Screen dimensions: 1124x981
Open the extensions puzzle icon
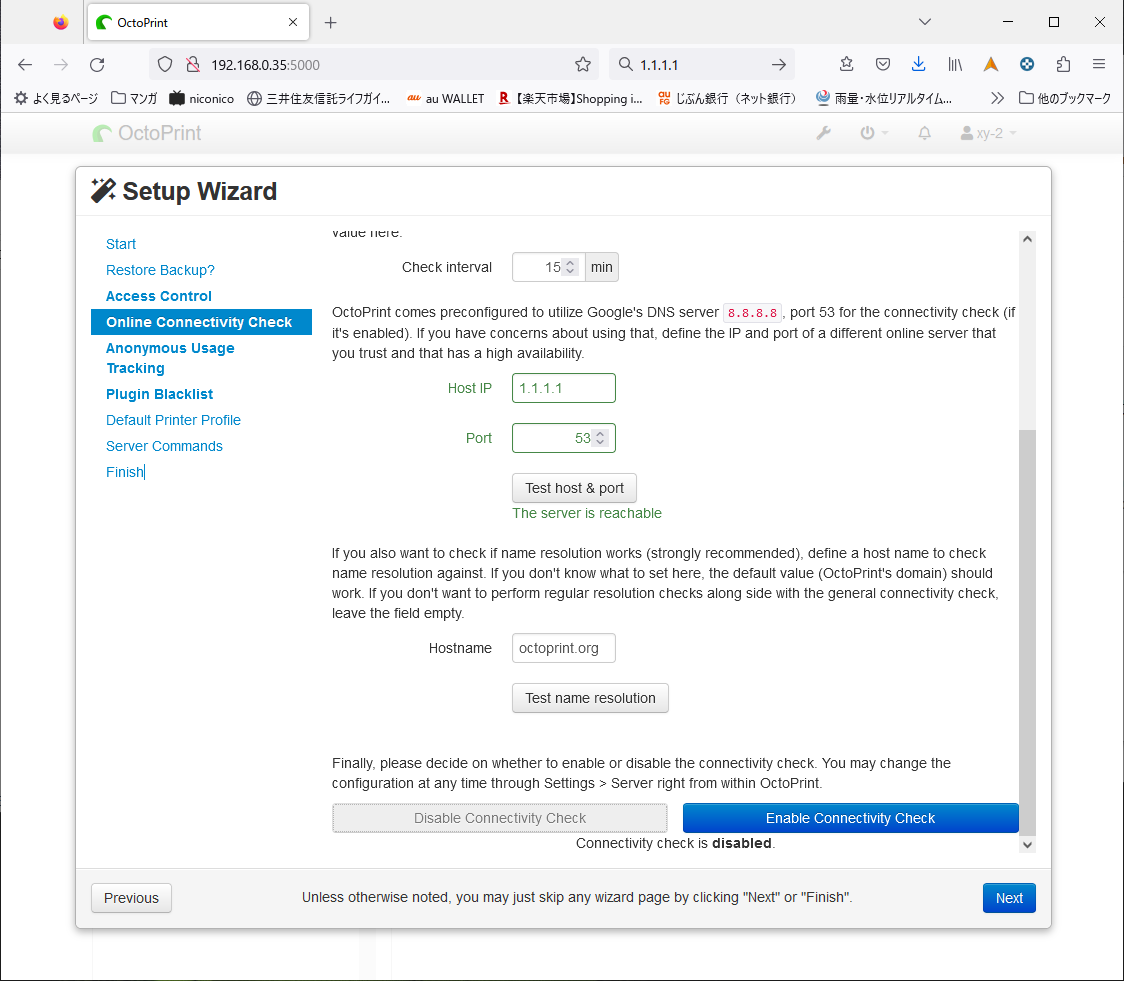click(x=1063, y=64)
